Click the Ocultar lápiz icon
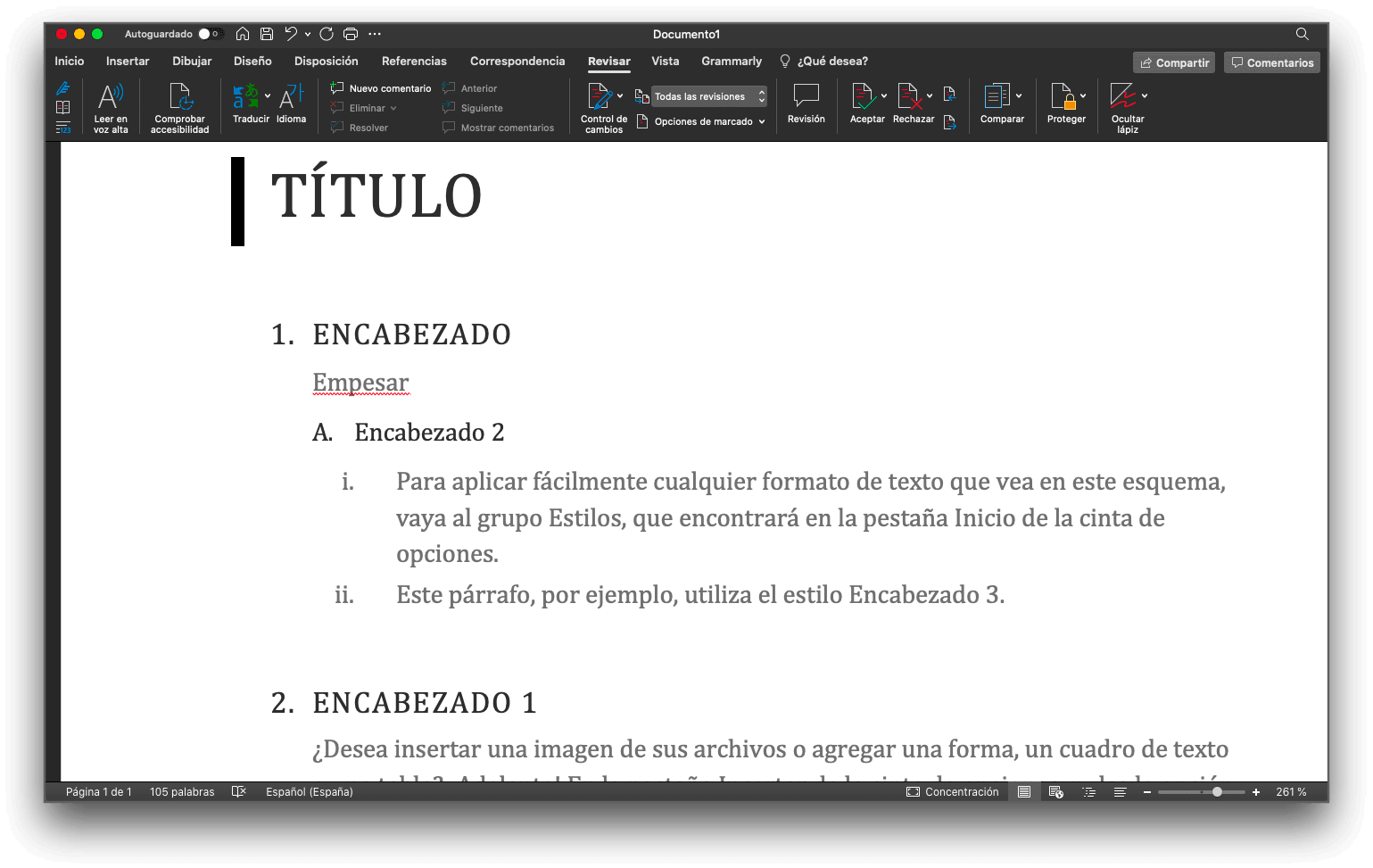Image resolution: width=1373 pixels, height=868 pixels. (1122, 96)
